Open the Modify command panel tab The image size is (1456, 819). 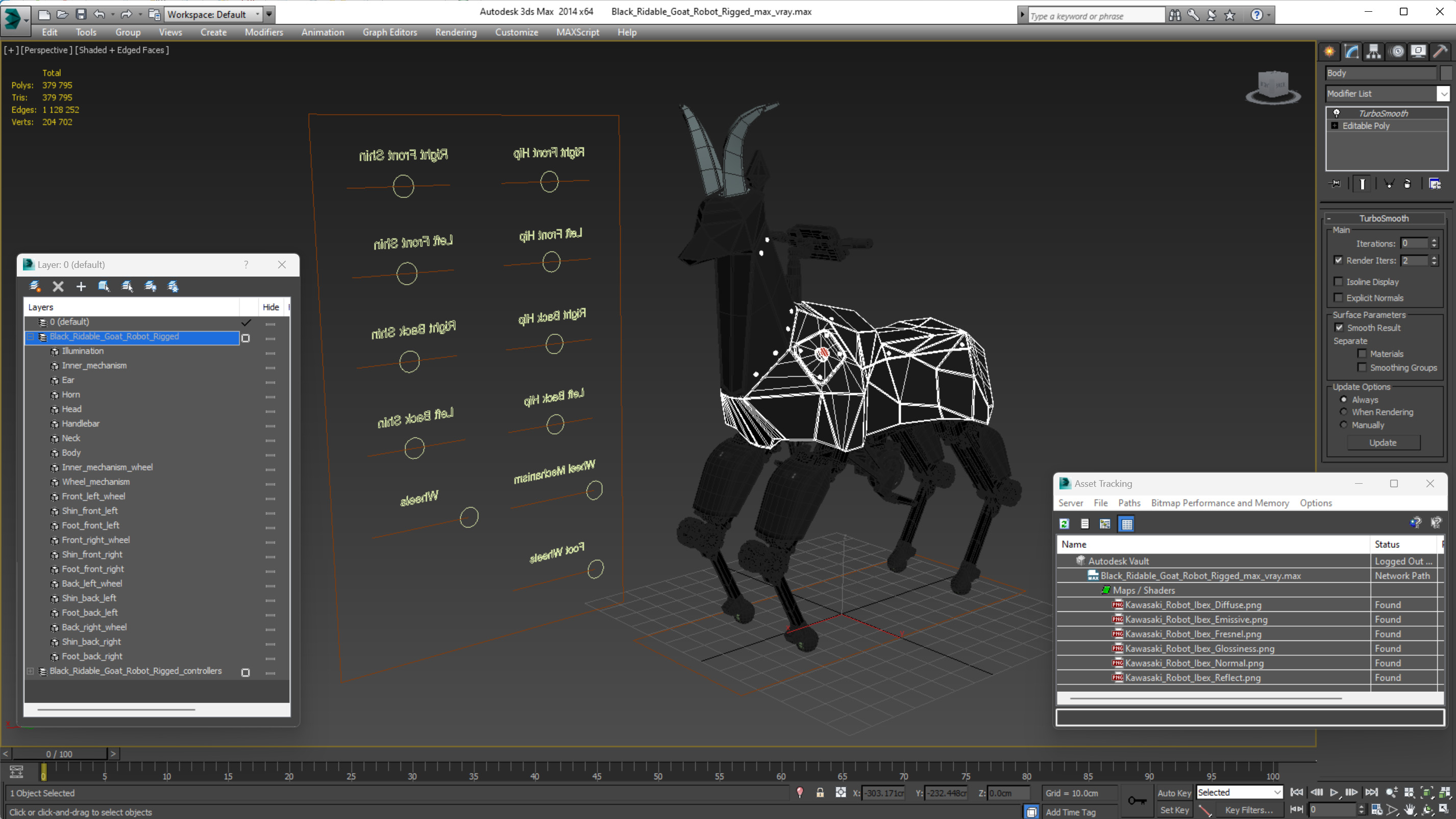pos(1351,52)
